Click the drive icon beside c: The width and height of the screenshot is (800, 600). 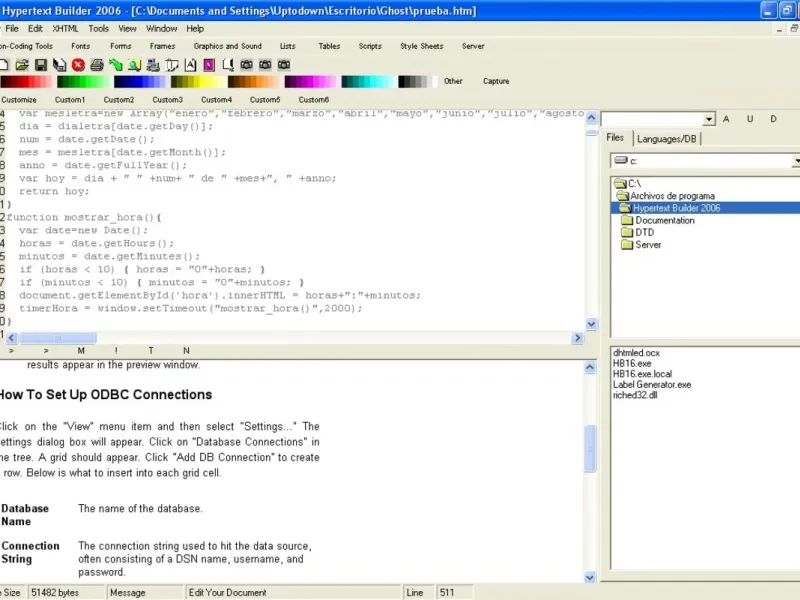click(621, 160)
